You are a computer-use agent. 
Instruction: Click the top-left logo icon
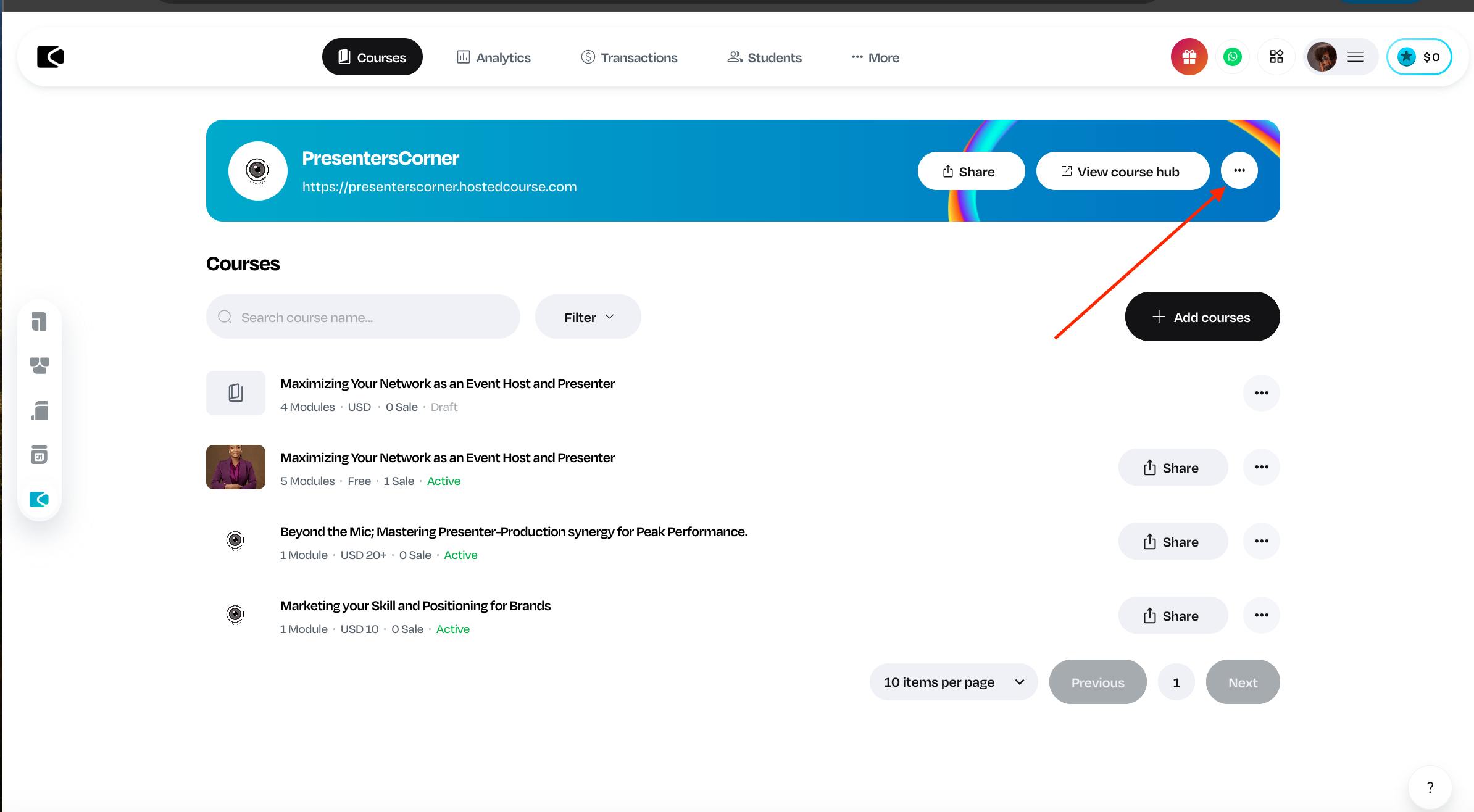(51, 57)
